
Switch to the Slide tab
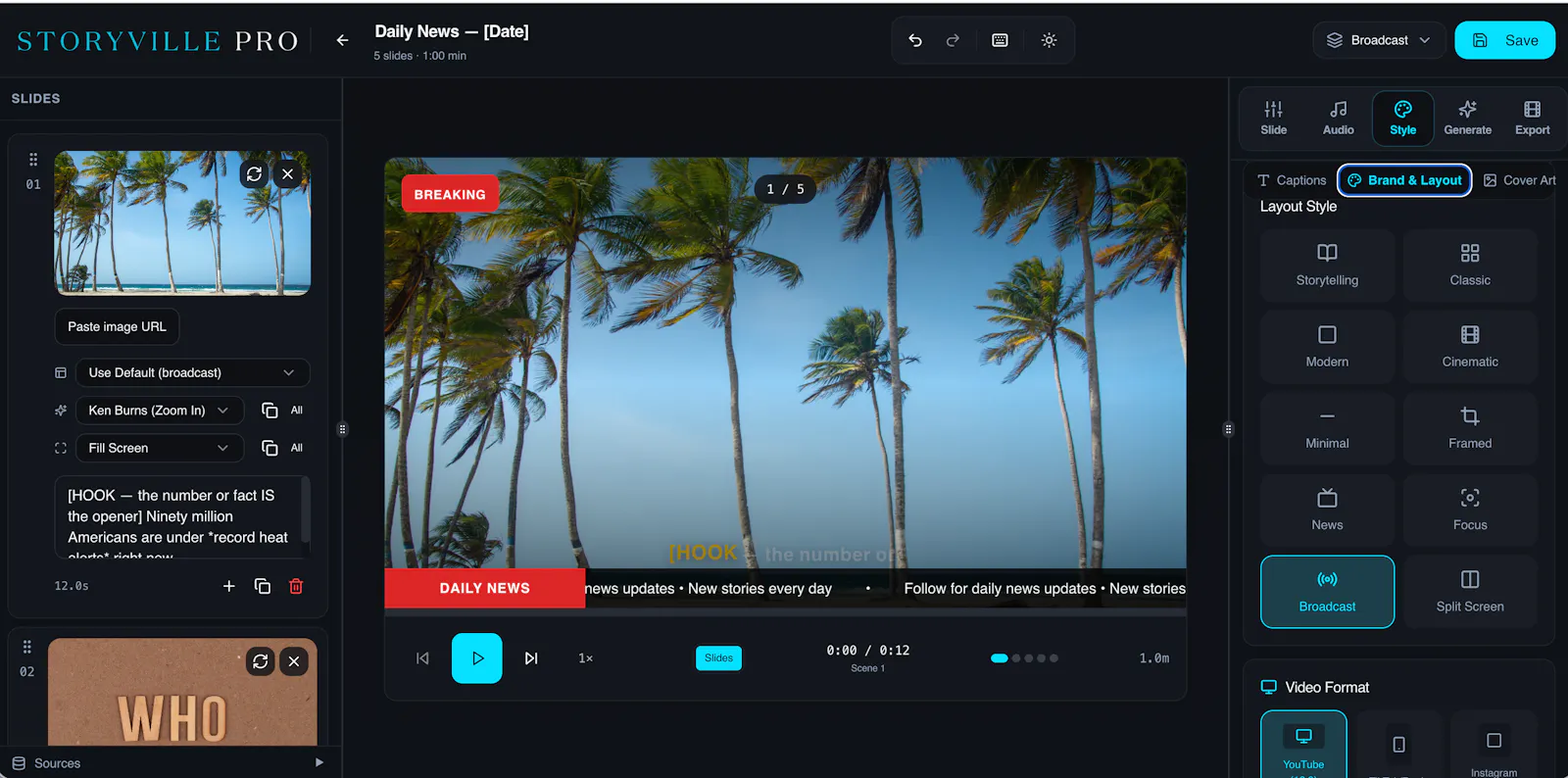pos(1273,119)
